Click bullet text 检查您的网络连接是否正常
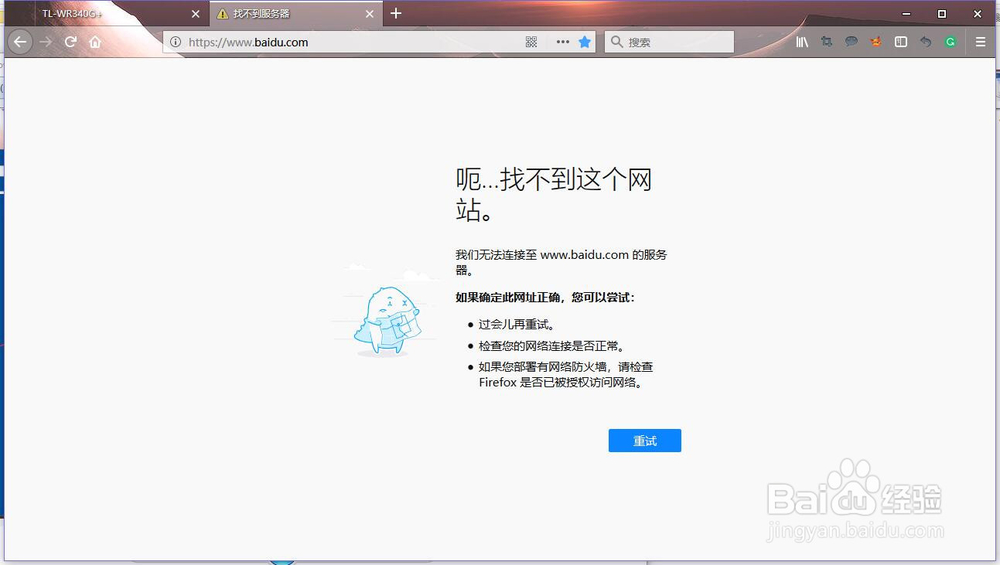The height and width of the screenshot is (565, 1000). [551, 346]
